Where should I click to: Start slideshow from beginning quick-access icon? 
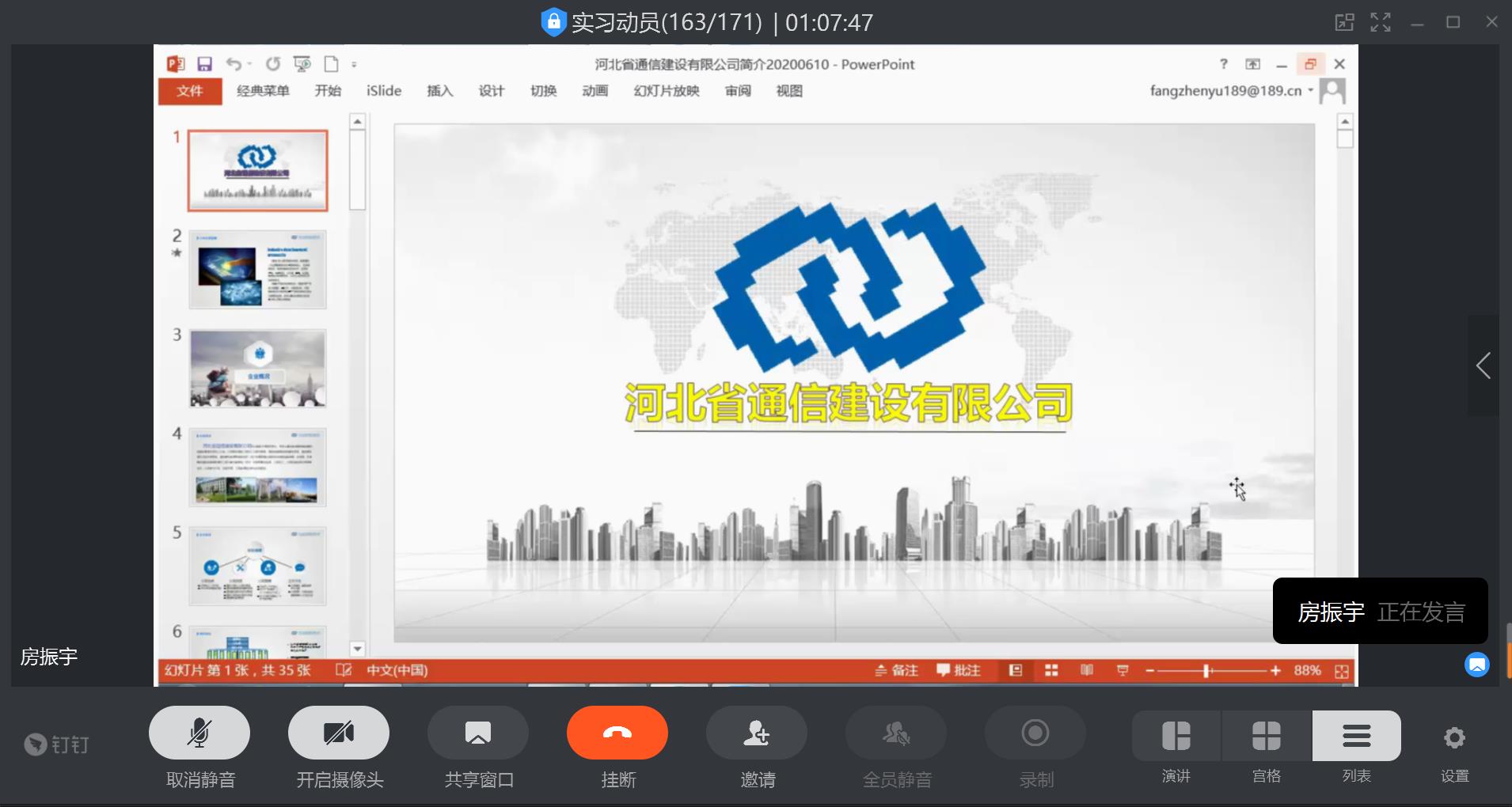pyautogui.click(x=302, y=64)
